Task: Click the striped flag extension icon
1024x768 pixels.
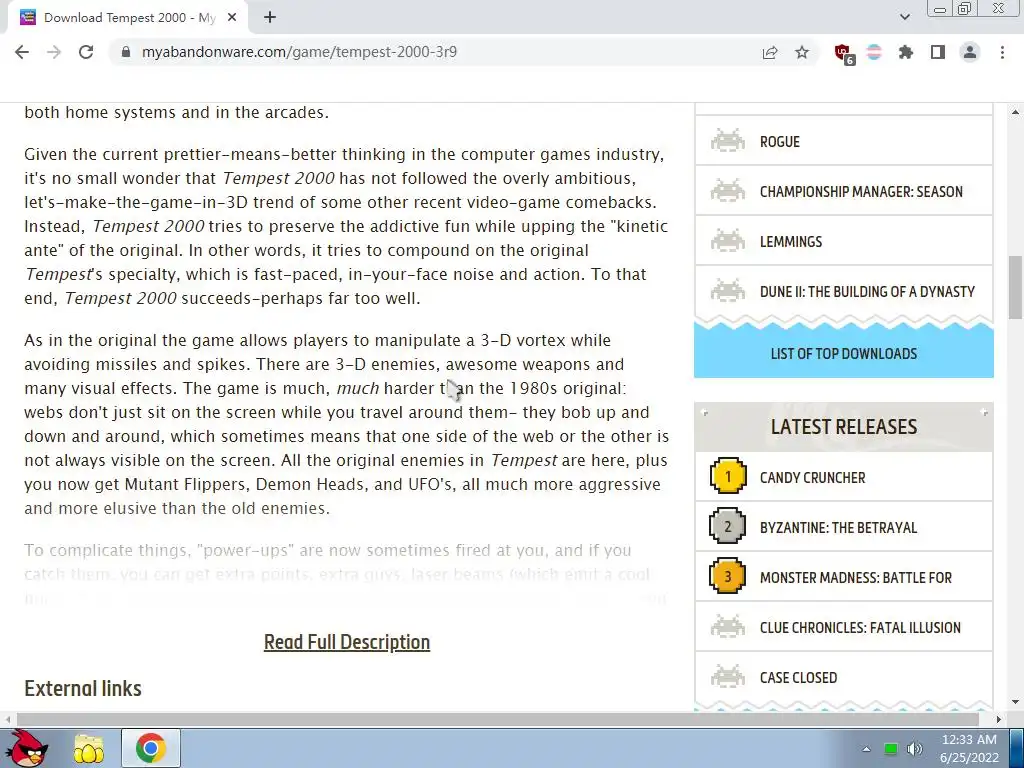Action: tap(874, 52)
